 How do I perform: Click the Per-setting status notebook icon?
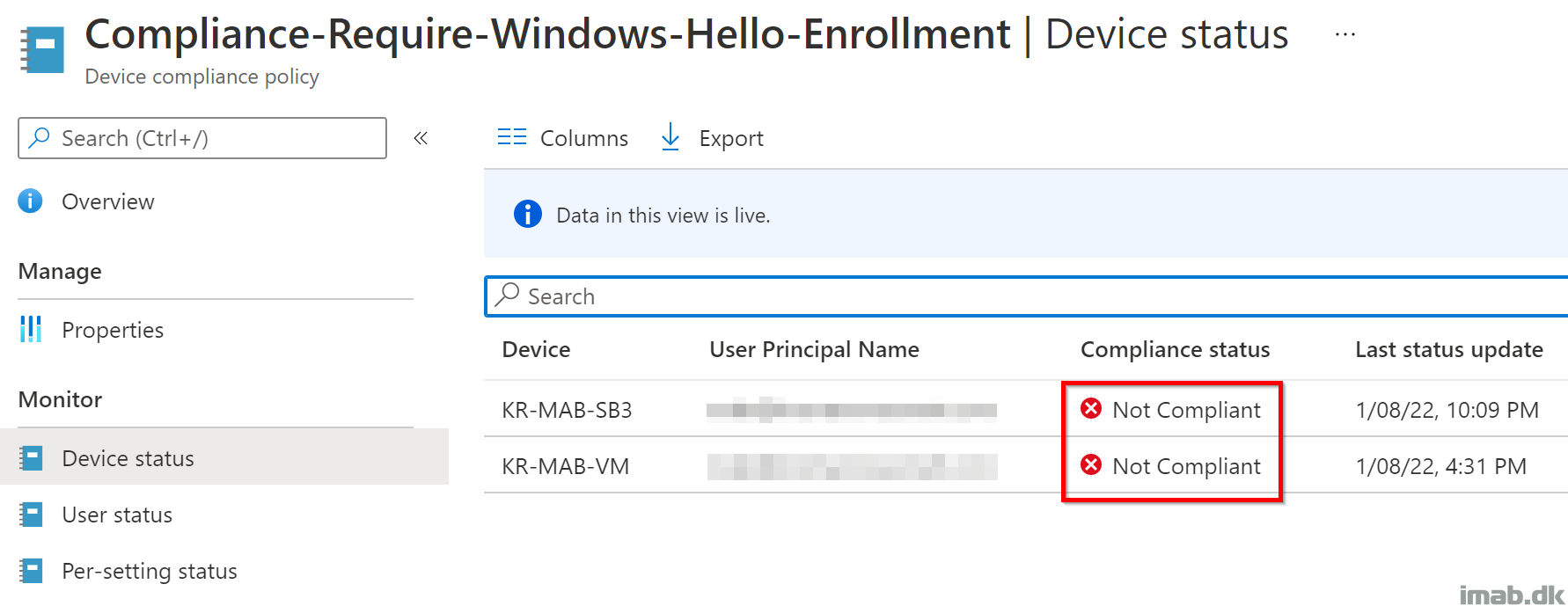[x=31, y=571]
